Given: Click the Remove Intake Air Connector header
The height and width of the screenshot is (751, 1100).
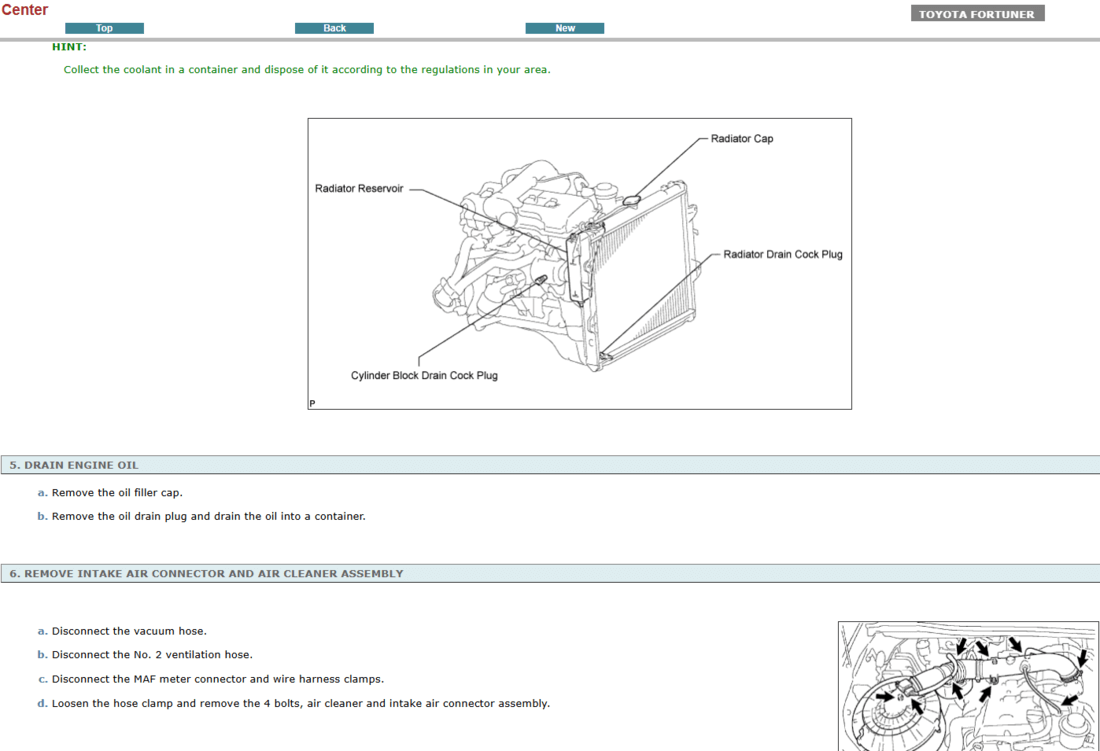Looking at the screenshot, I should [206, 574].
